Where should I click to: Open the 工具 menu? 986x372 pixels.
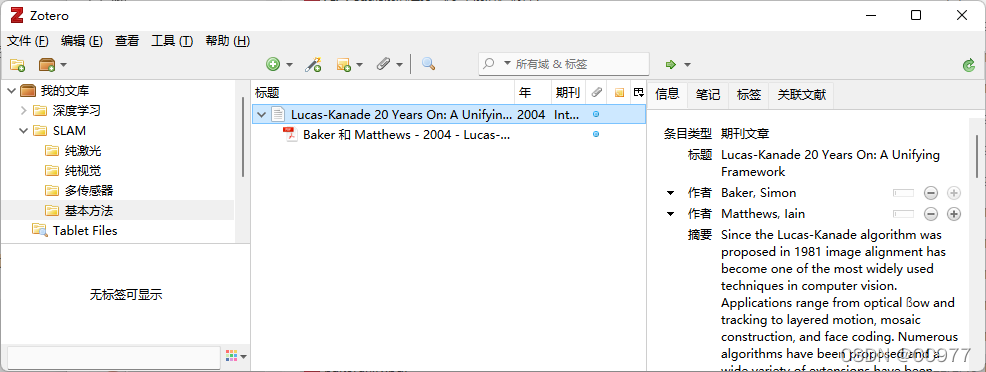pyautogui.click(x=172, y=41)
